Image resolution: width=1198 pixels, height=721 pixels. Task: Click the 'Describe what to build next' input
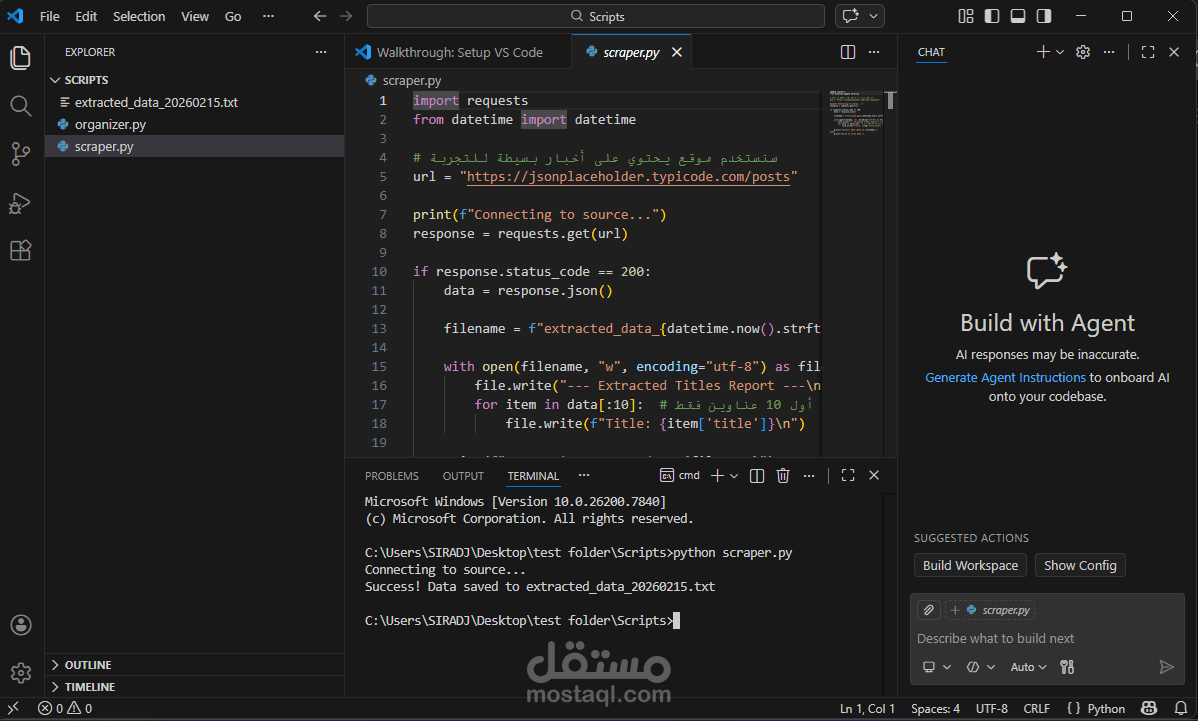pyautogui.click(x=1047, y=639)
